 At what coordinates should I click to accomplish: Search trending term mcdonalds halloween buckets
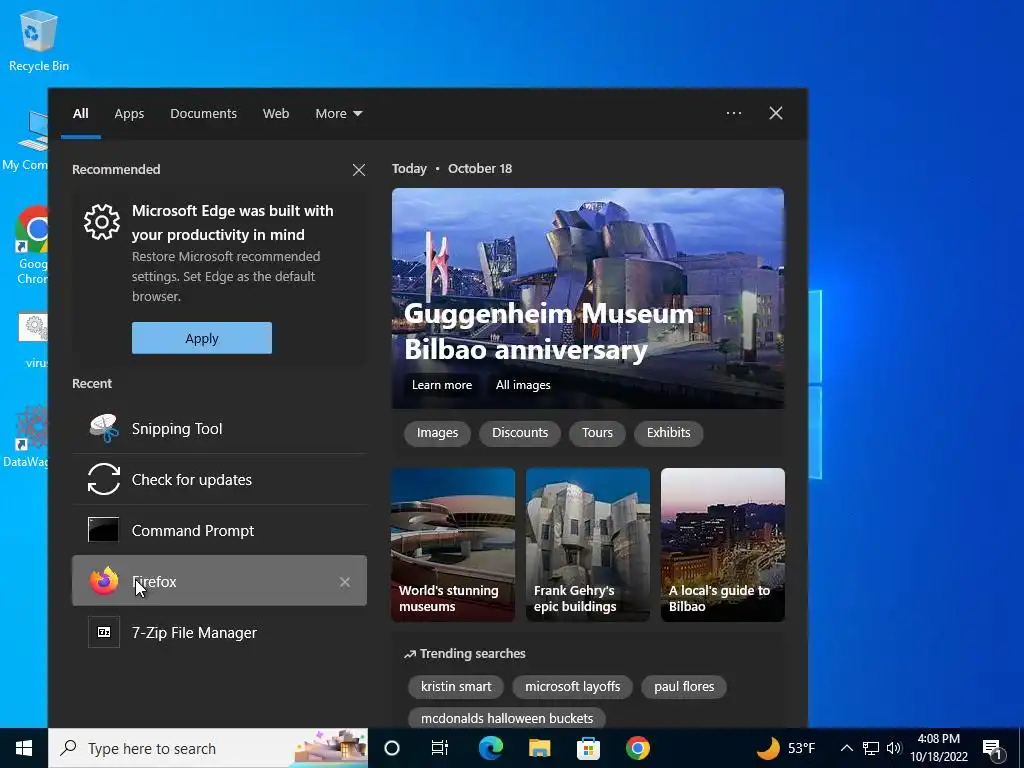click(507, 718)
